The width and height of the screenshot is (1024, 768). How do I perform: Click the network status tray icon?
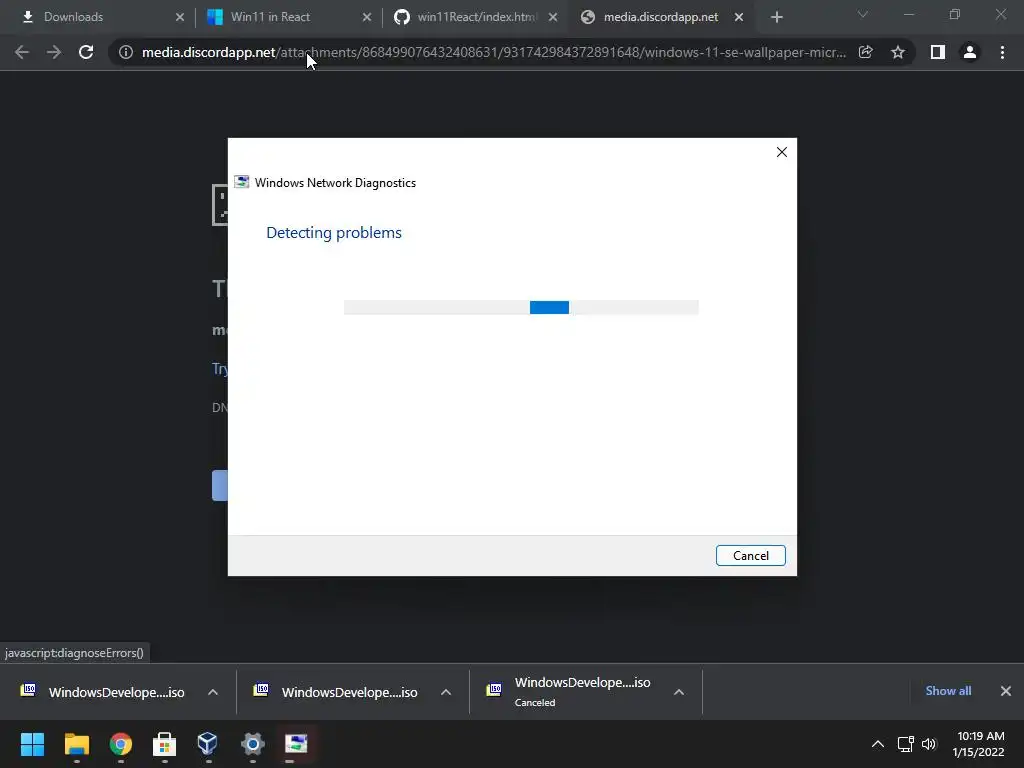click(905, 744)
